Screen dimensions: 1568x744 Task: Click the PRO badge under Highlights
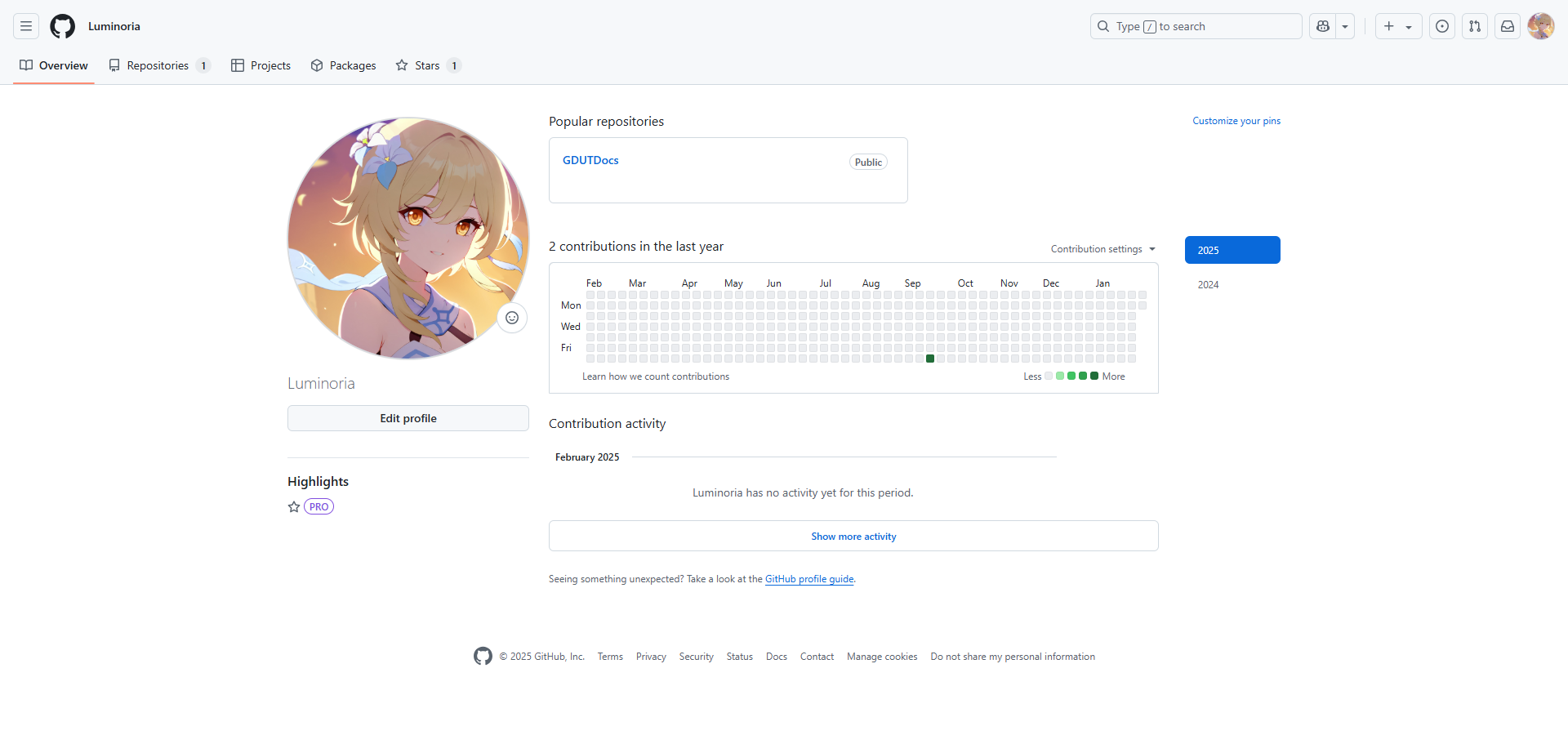[x=318, y=506]
